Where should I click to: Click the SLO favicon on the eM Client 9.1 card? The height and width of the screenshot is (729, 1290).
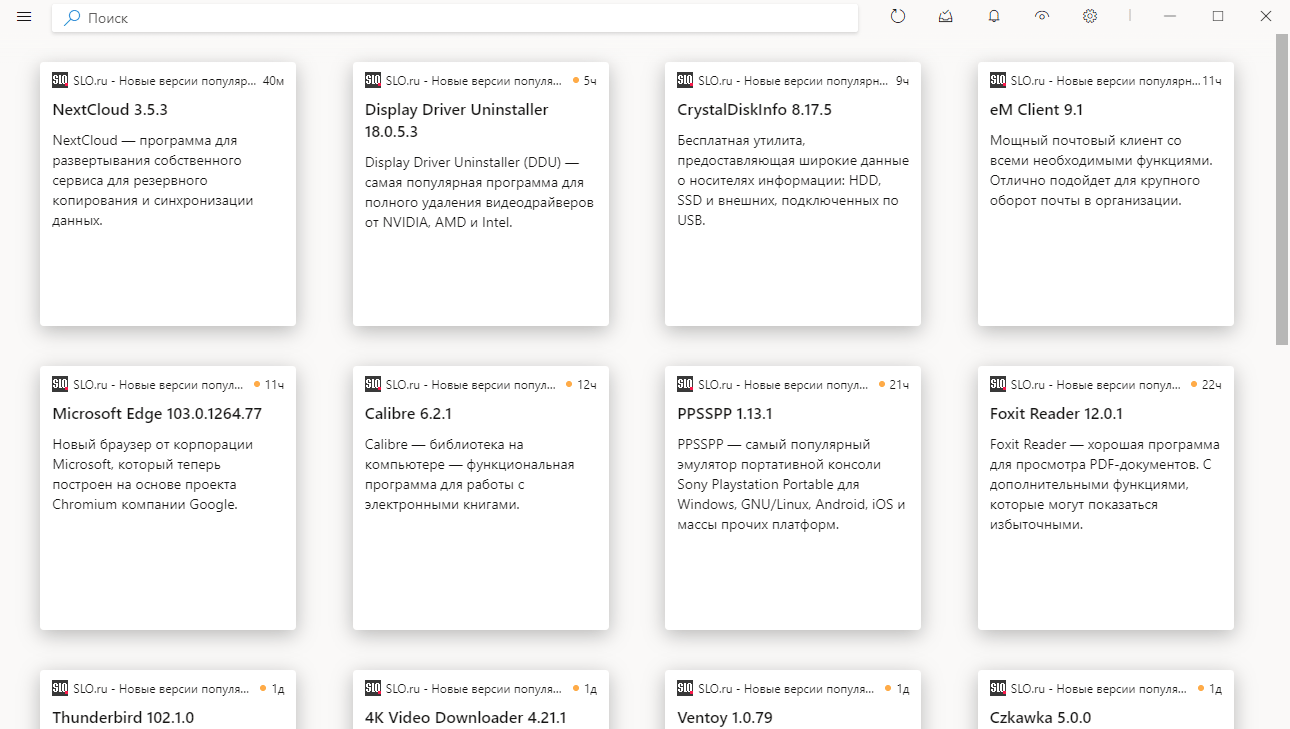[x=998, y=80]
